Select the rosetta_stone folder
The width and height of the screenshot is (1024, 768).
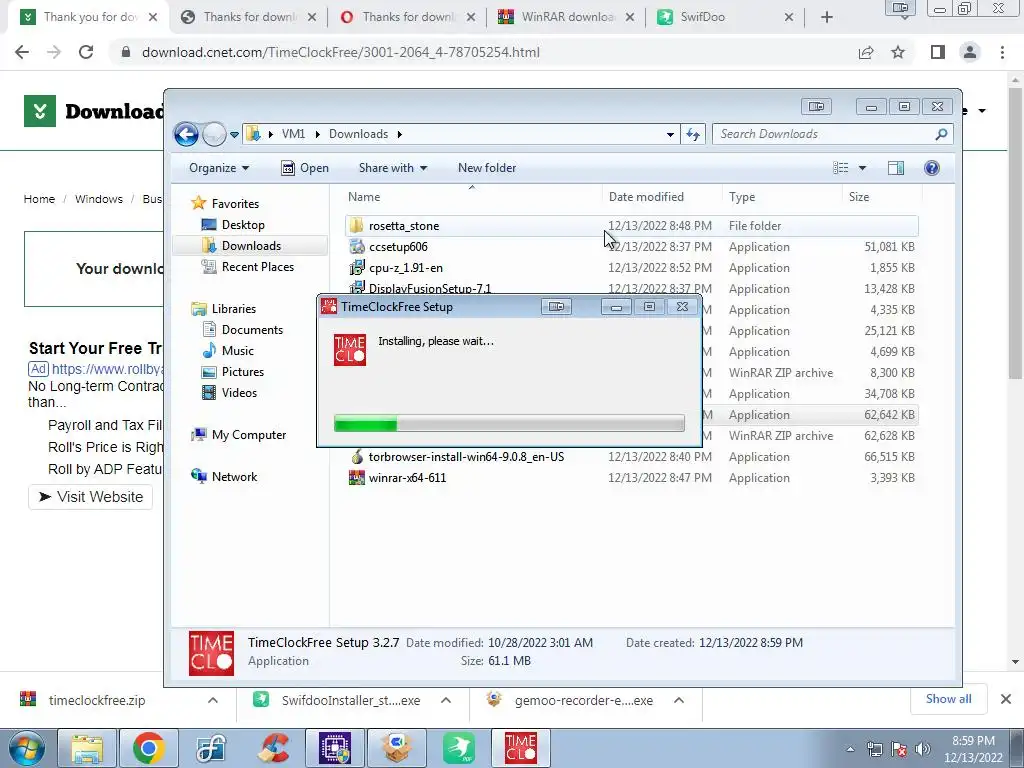pyautogui.click(x=632, y=226)
